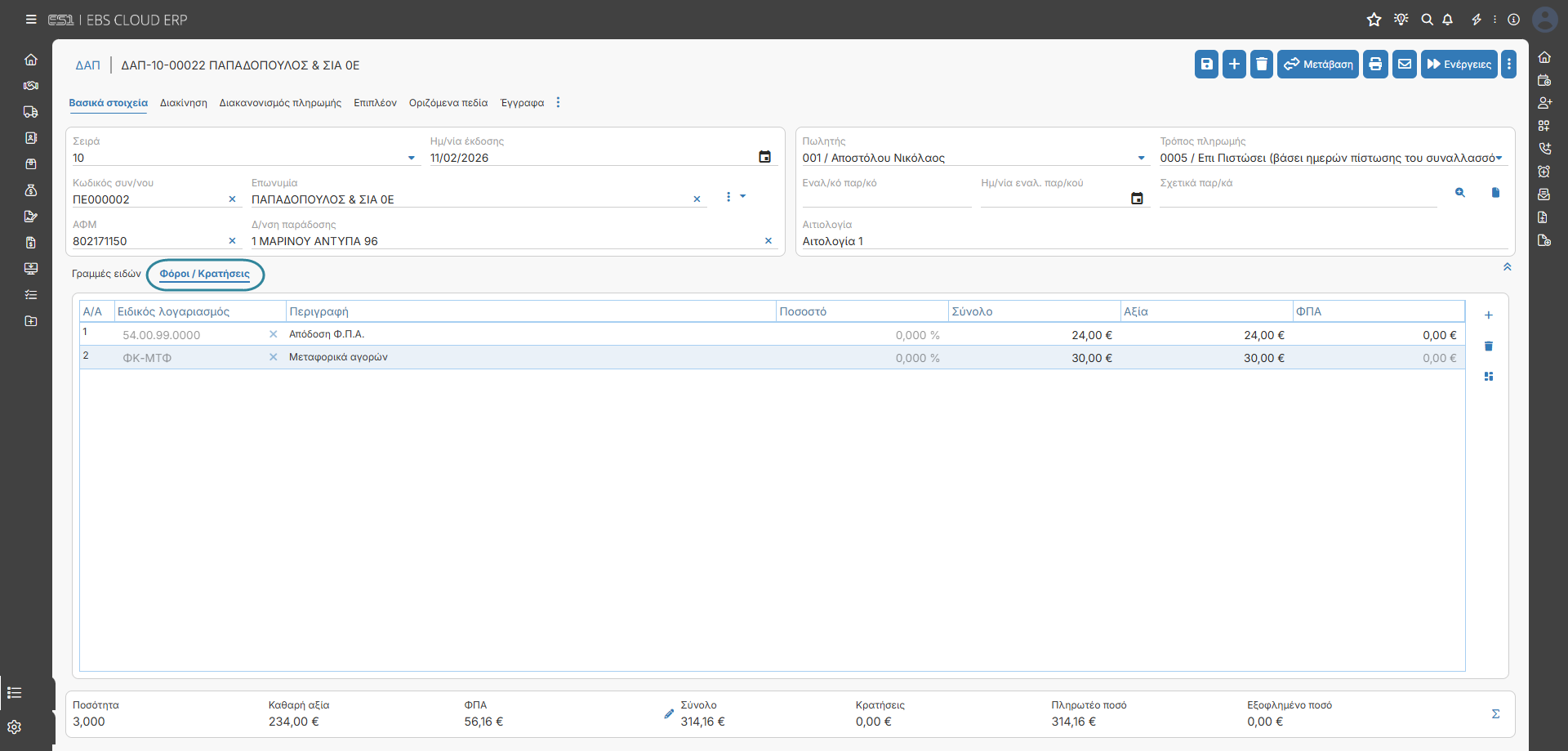
Task: Open the lightbulb tips icon
Action: [1401, 20]
